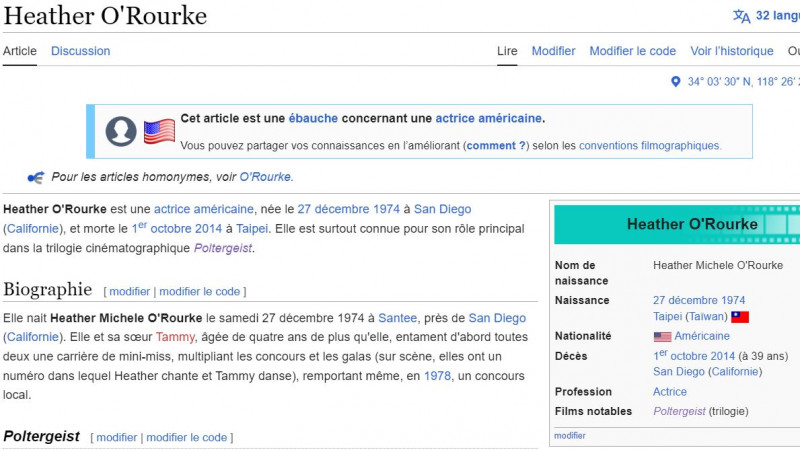This screenshot has height=450, width=800.
Task: Open the Modifier le code tab
Action: (x=632, y=51)
